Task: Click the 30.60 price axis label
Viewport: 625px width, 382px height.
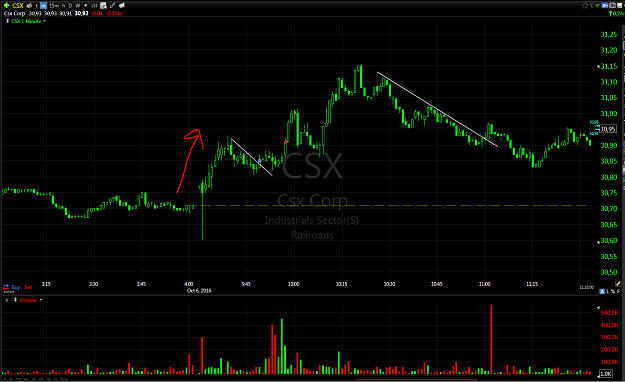Action: coord(609,240)
